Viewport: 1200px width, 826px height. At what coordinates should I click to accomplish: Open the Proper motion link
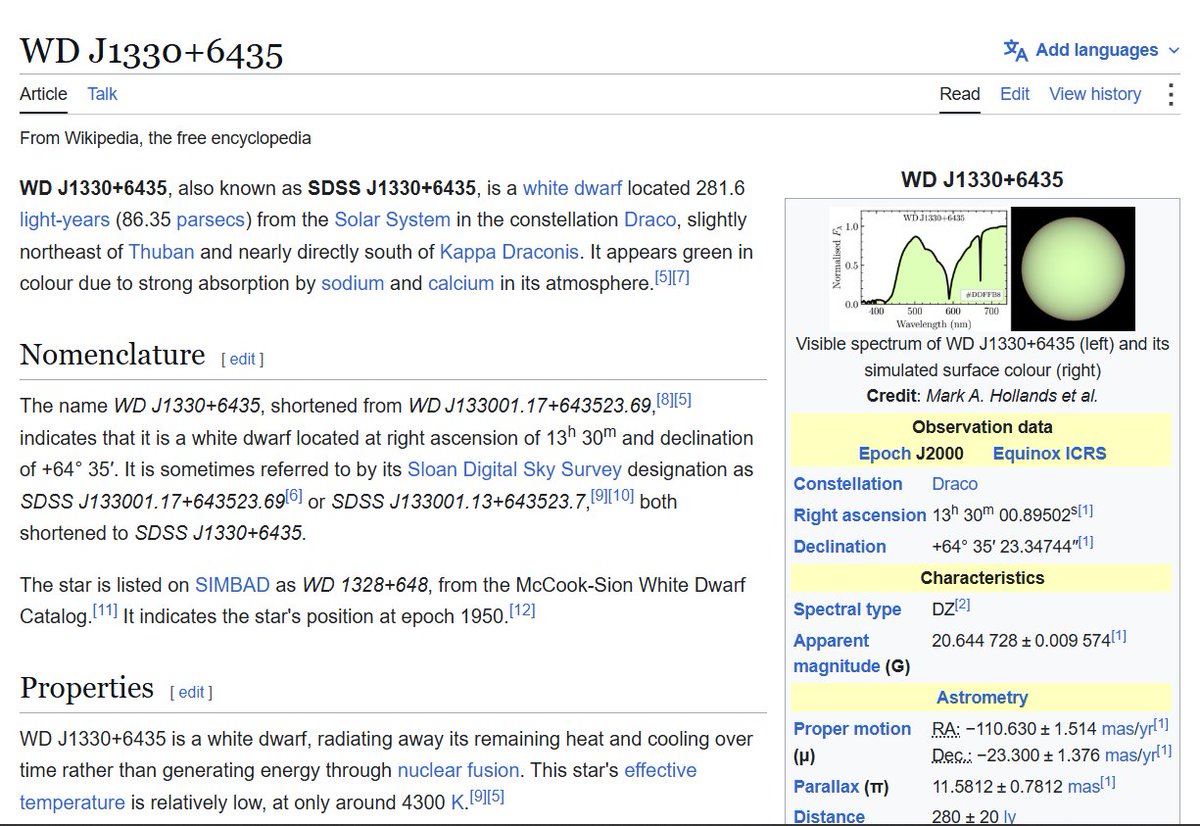852,729
